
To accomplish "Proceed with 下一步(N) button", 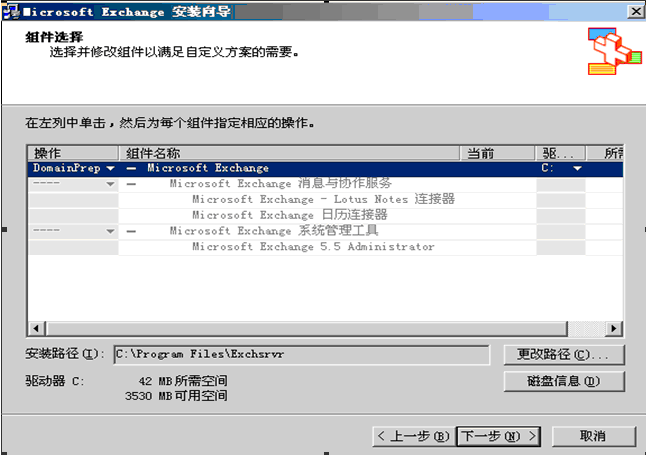I will click(x=499, y=436).
